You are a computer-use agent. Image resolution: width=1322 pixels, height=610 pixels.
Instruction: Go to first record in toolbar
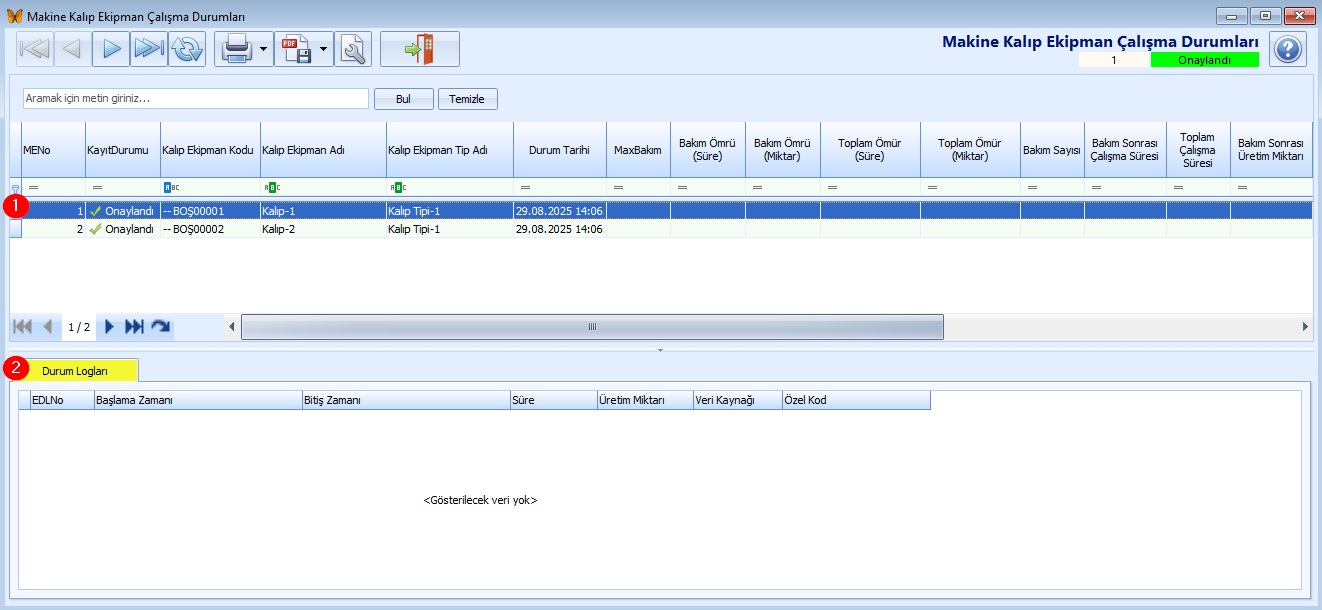[35, 49]
